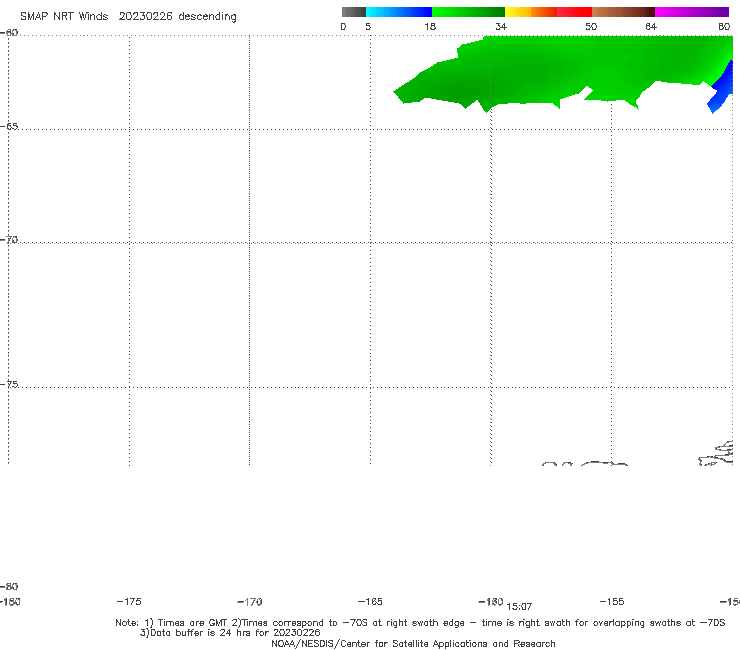Click the latitude label '-70'

tap(9, 240)
